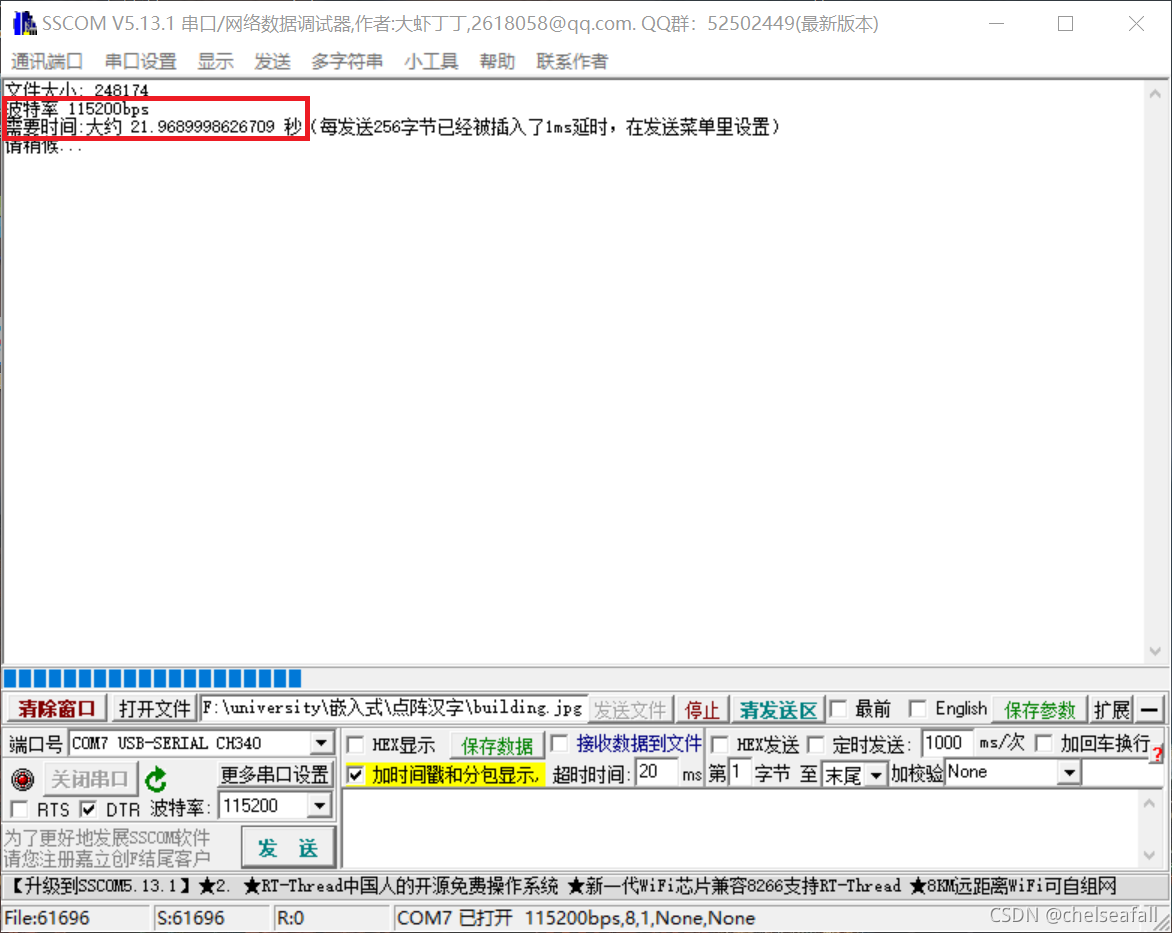Click the 超时时间 timeout input field
Screen dimensions: 1172x933
[x=656, y=771]
